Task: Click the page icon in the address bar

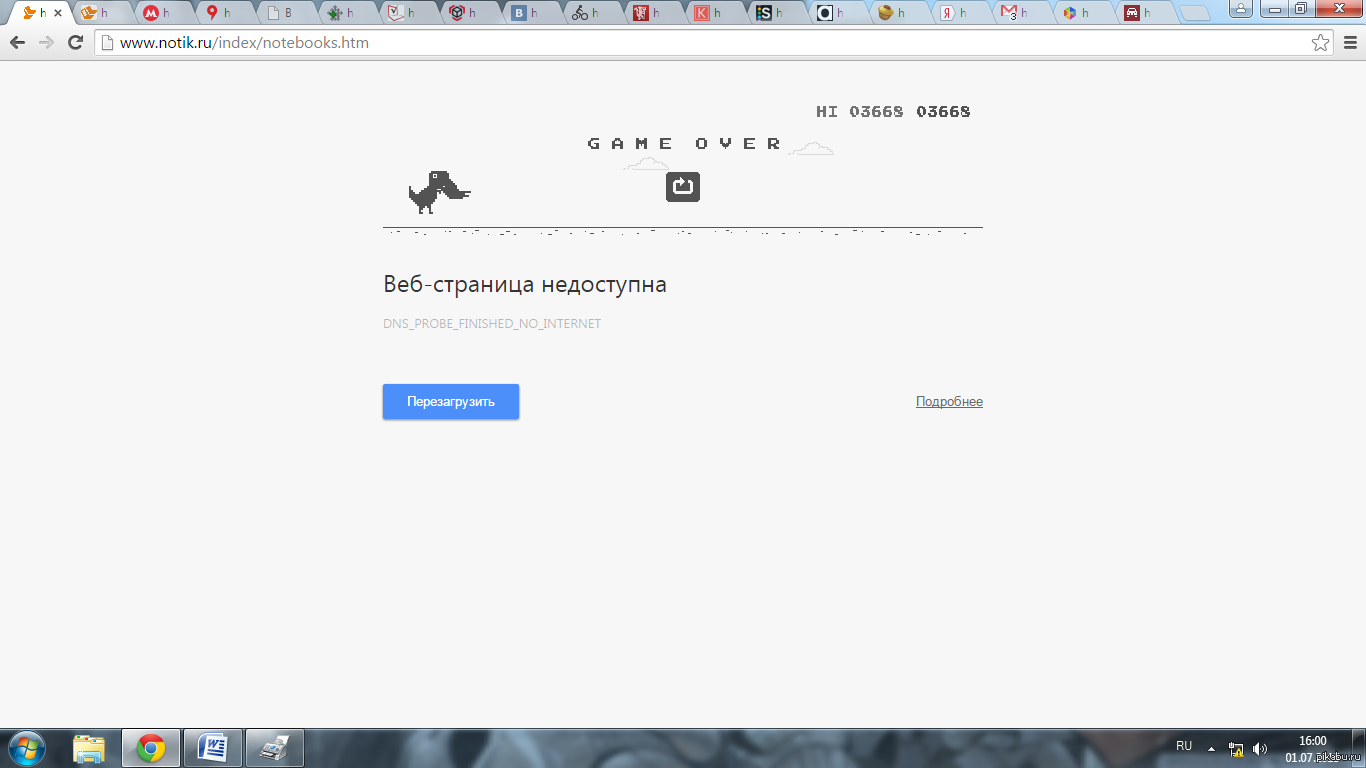Action: click(x=107, y=43)
